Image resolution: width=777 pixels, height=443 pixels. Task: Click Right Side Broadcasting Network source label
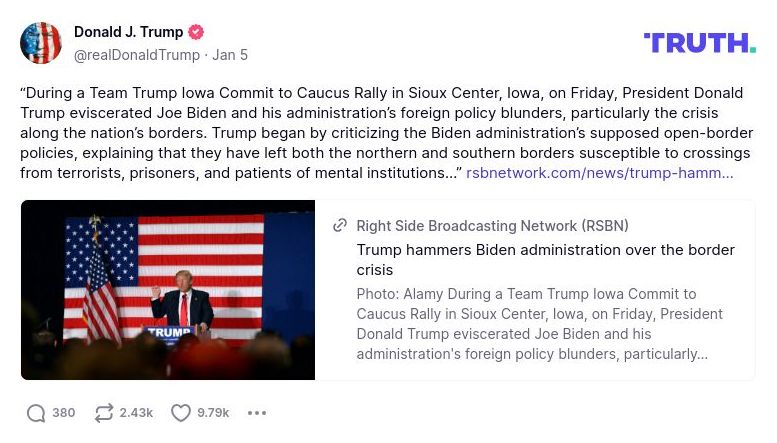[492, 226]
